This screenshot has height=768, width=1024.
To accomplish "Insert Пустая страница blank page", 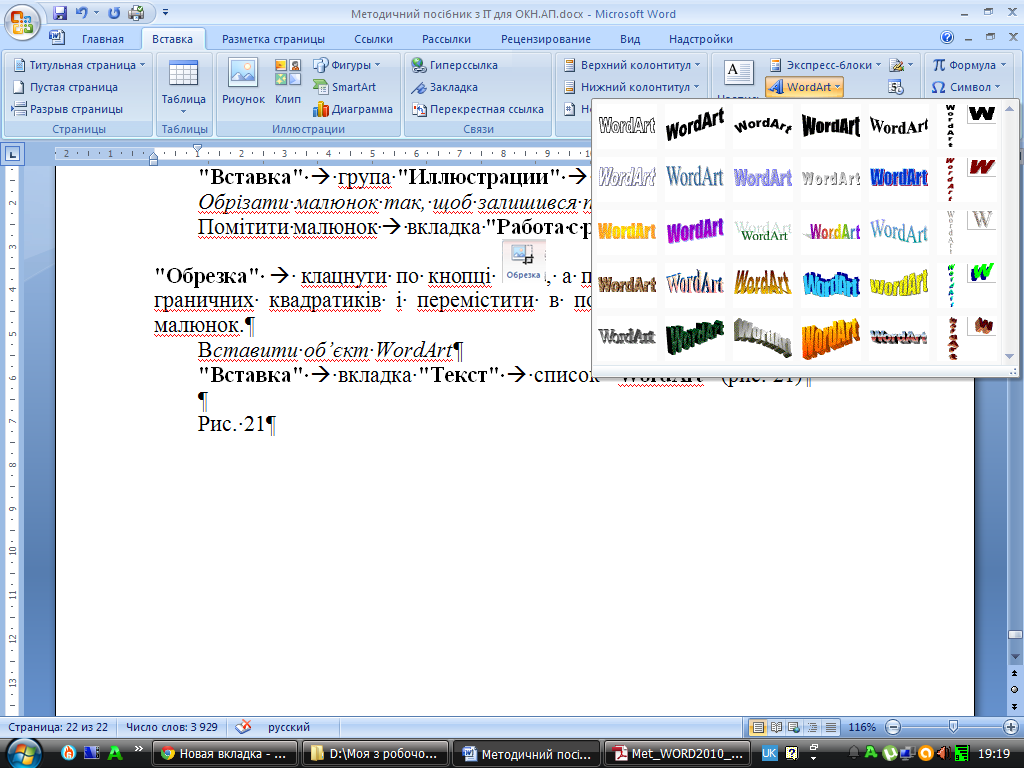I will [65, 87].
